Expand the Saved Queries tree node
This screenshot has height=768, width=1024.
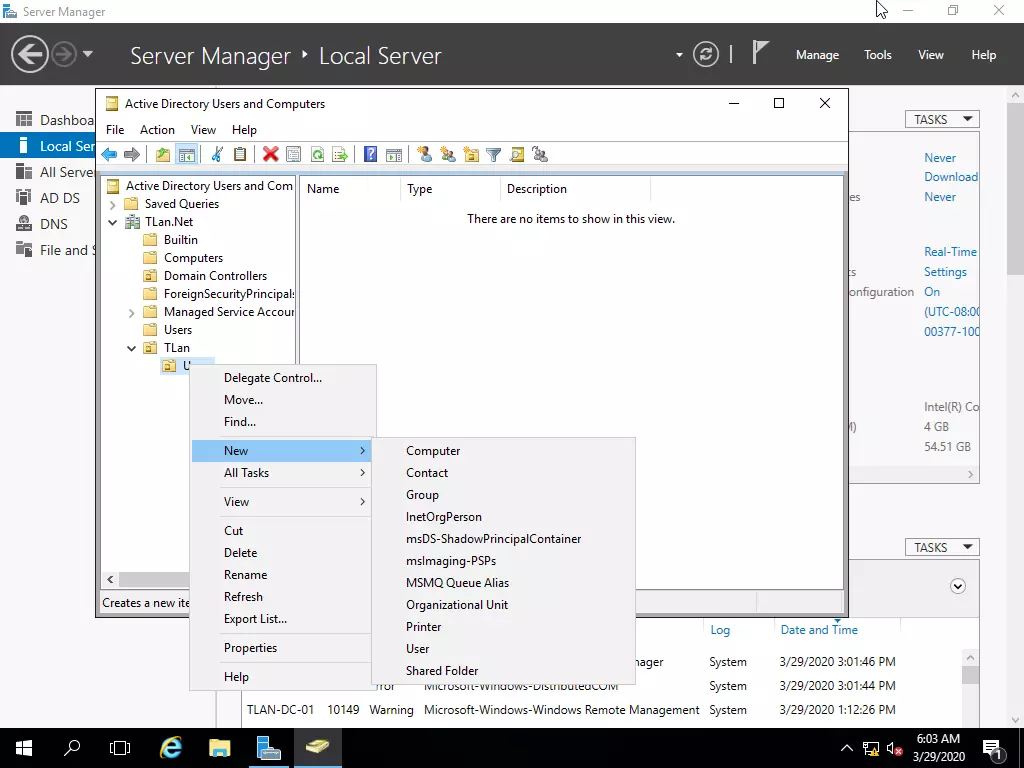point(112,204)
